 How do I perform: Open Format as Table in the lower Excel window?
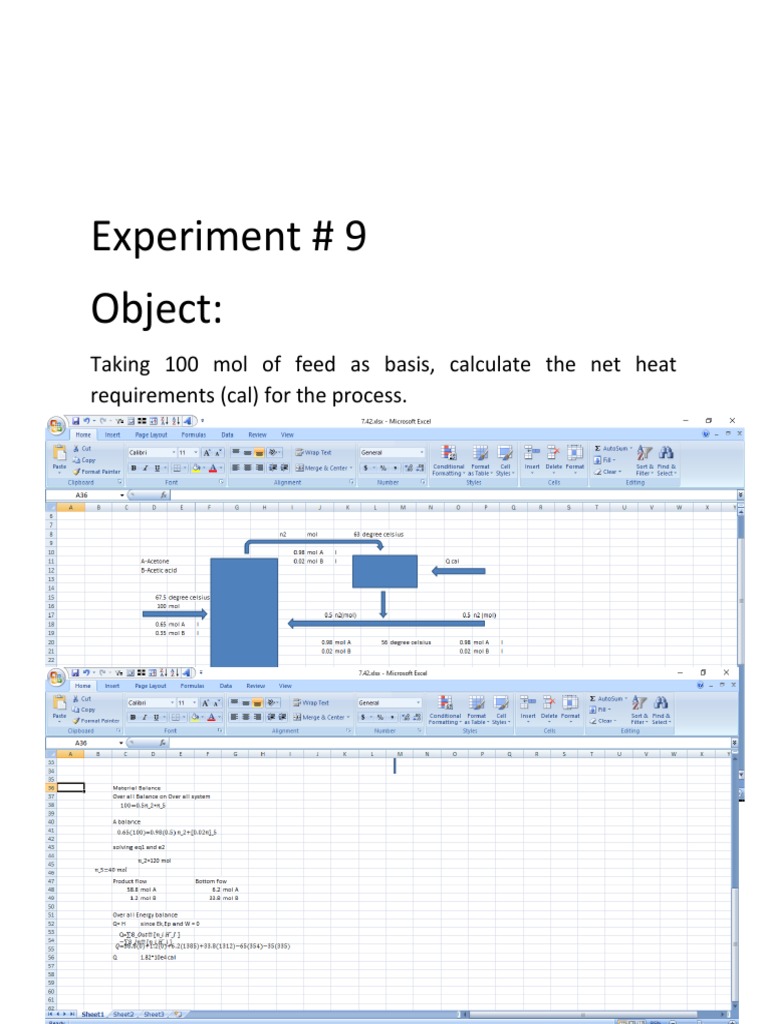(477, 709)
